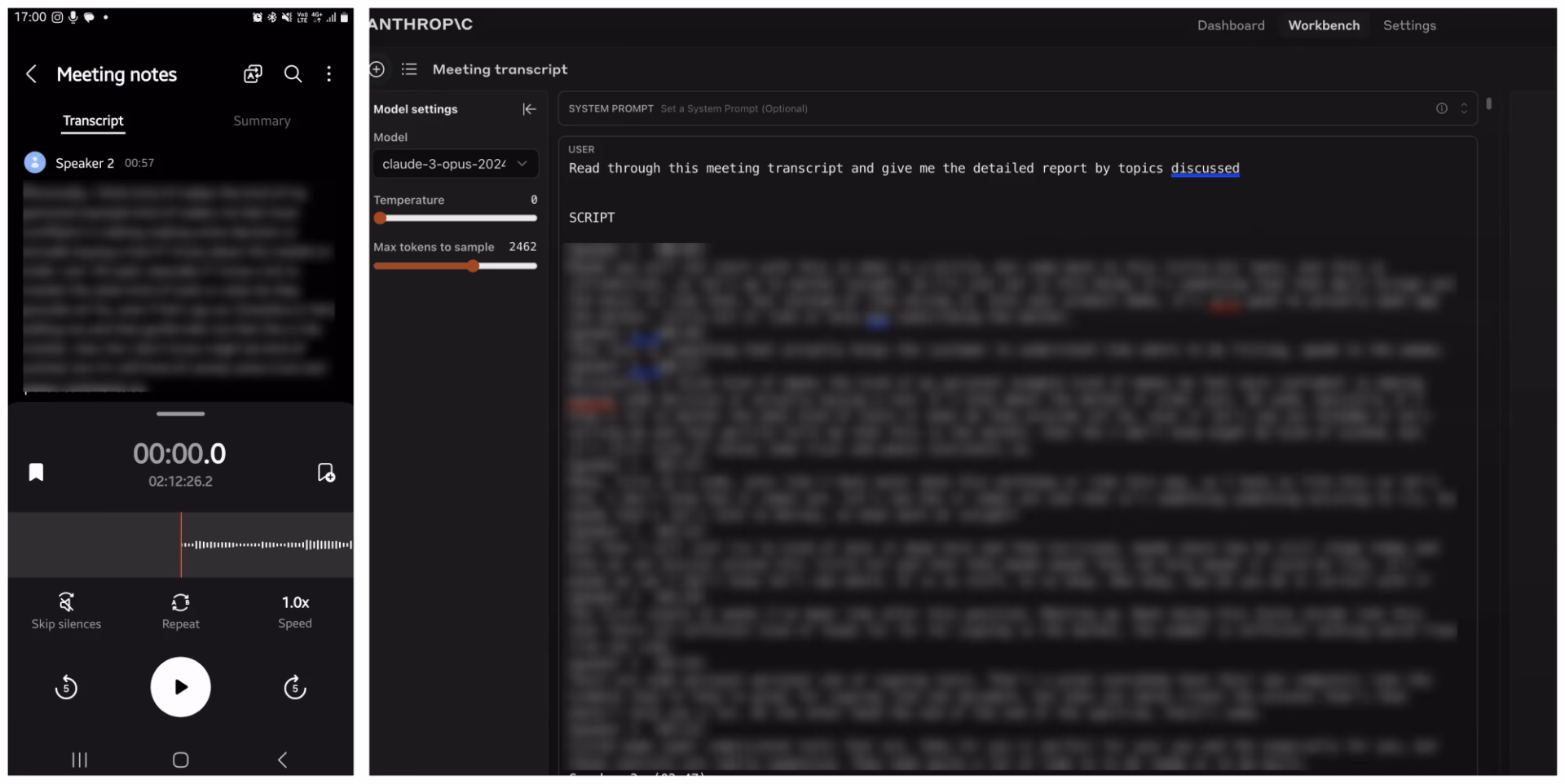Adjust the Temperature slider
The height and width of the screenshot is (784, 1565).
(x=380, y=218)
